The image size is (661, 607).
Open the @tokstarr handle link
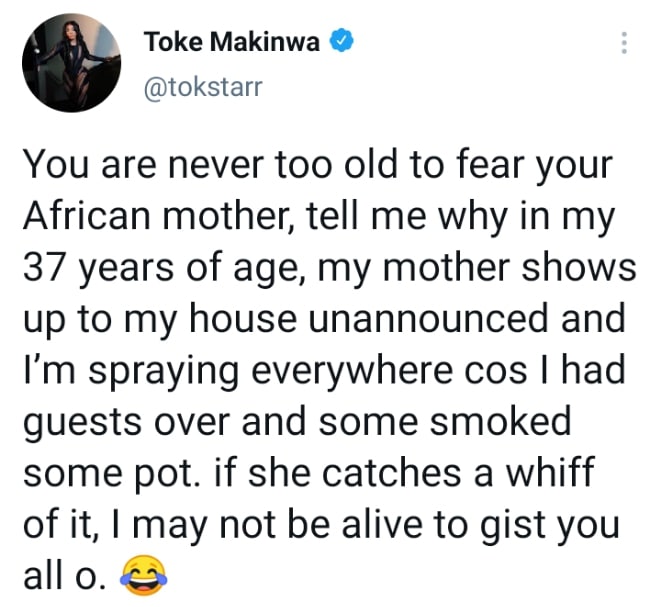coord(203,86)
